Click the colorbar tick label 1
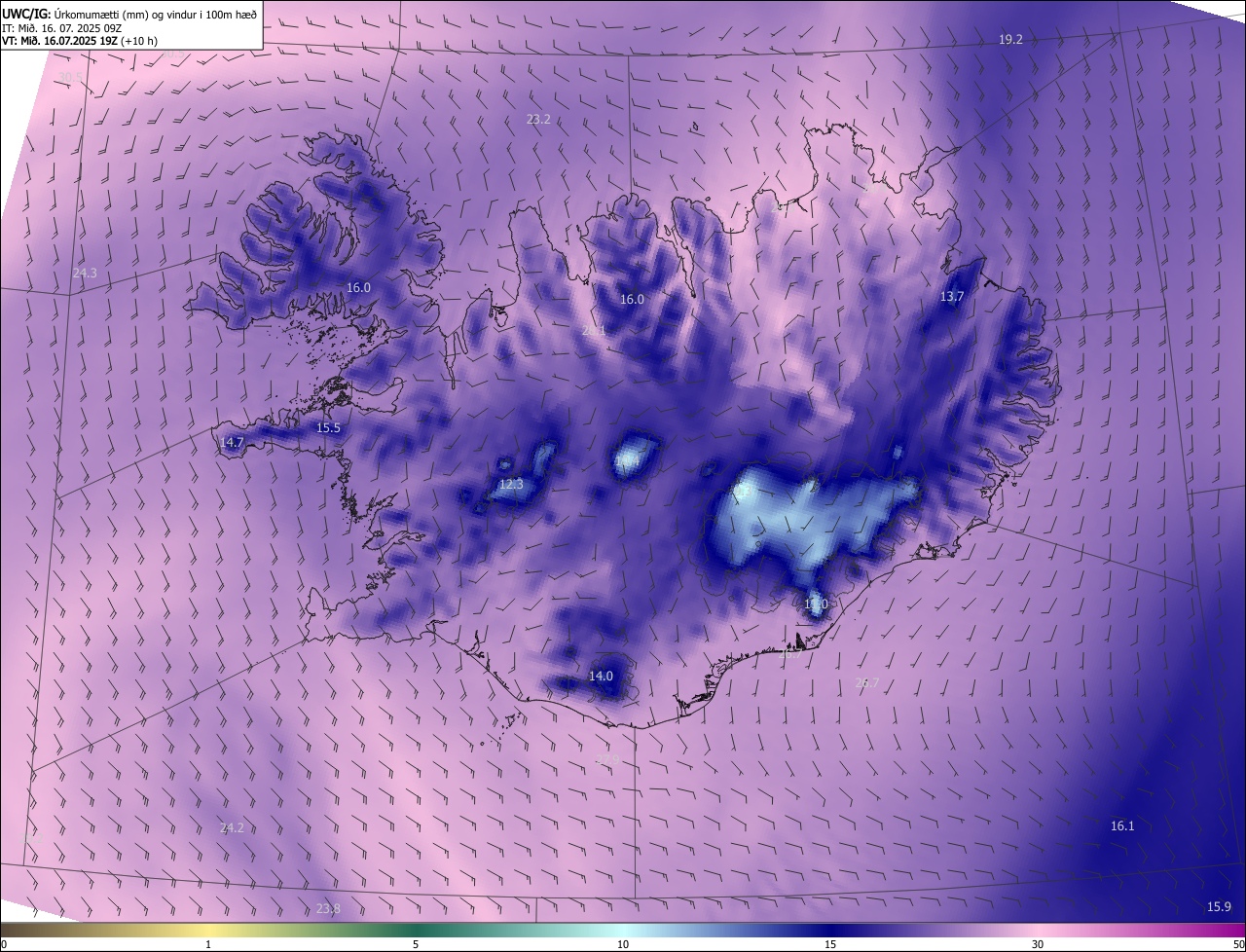 click(208, 944)
